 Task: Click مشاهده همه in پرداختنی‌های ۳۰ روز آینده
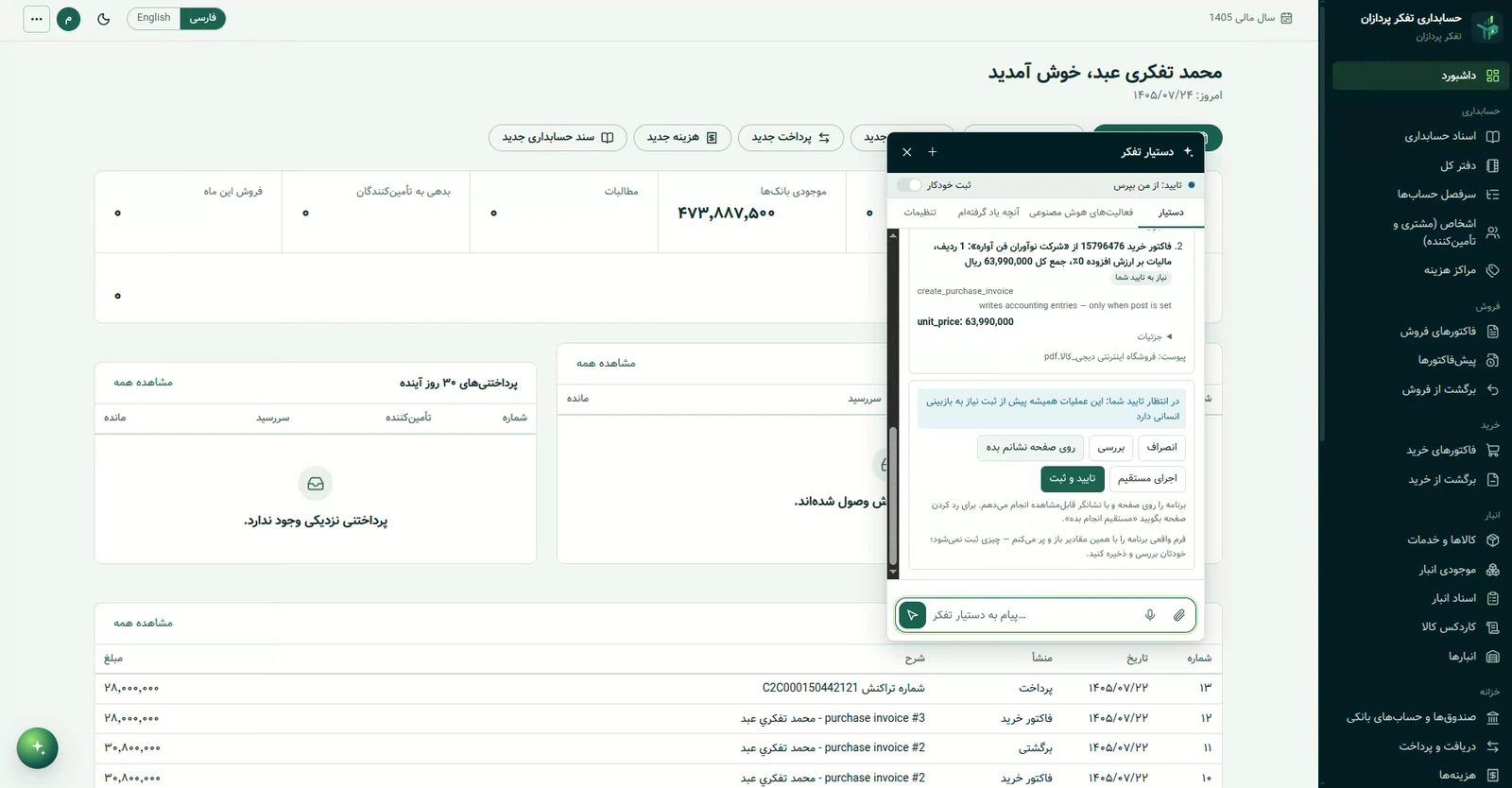pyautogui.click(x=143, y=383)
